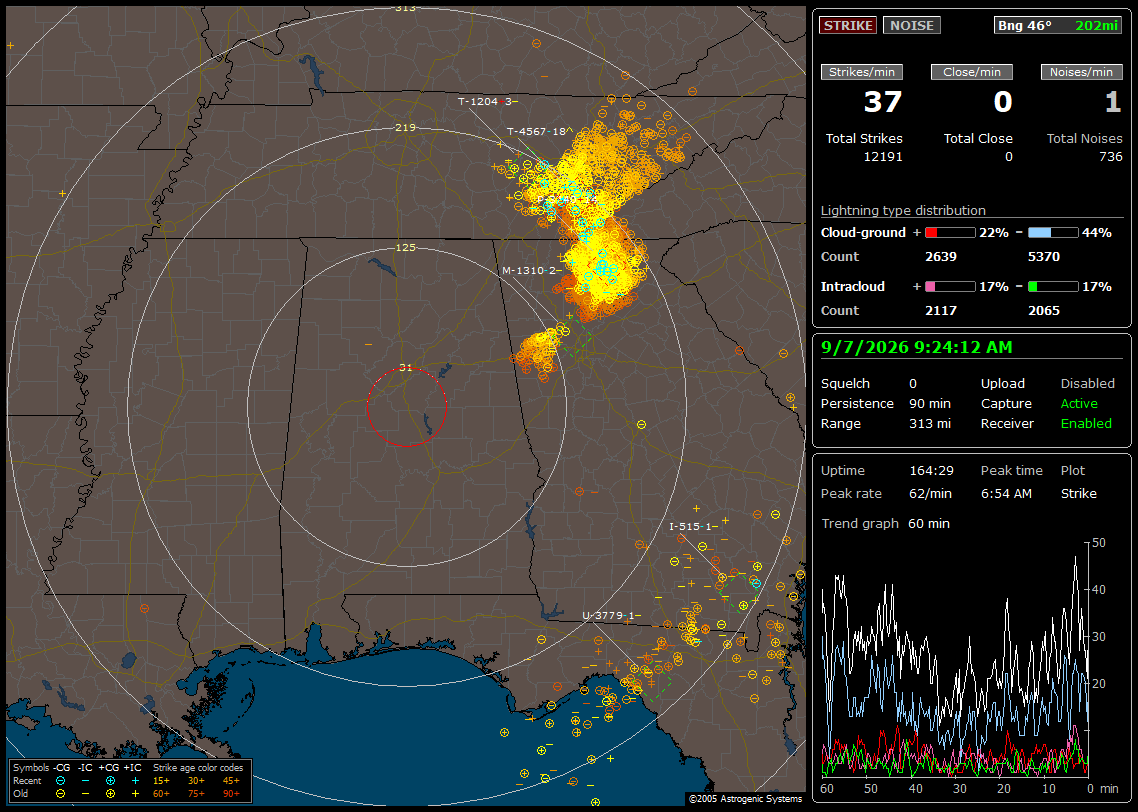Click the blue negative cloud-ground percentage bar
This screenshot has width=1138, height=812.
[x=1053, y=233]
